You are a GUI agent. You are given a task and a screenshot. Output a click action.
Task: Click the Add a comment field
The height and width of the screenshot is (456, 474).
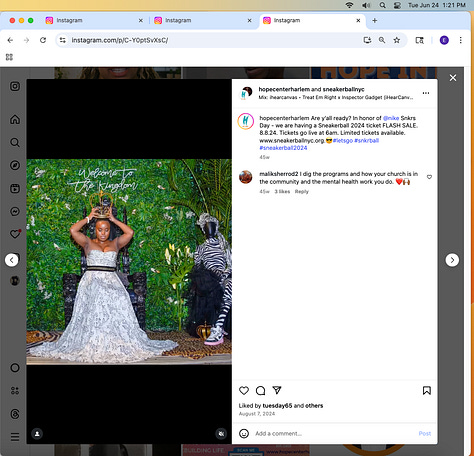pyautogui.click(x=333, y=433)
